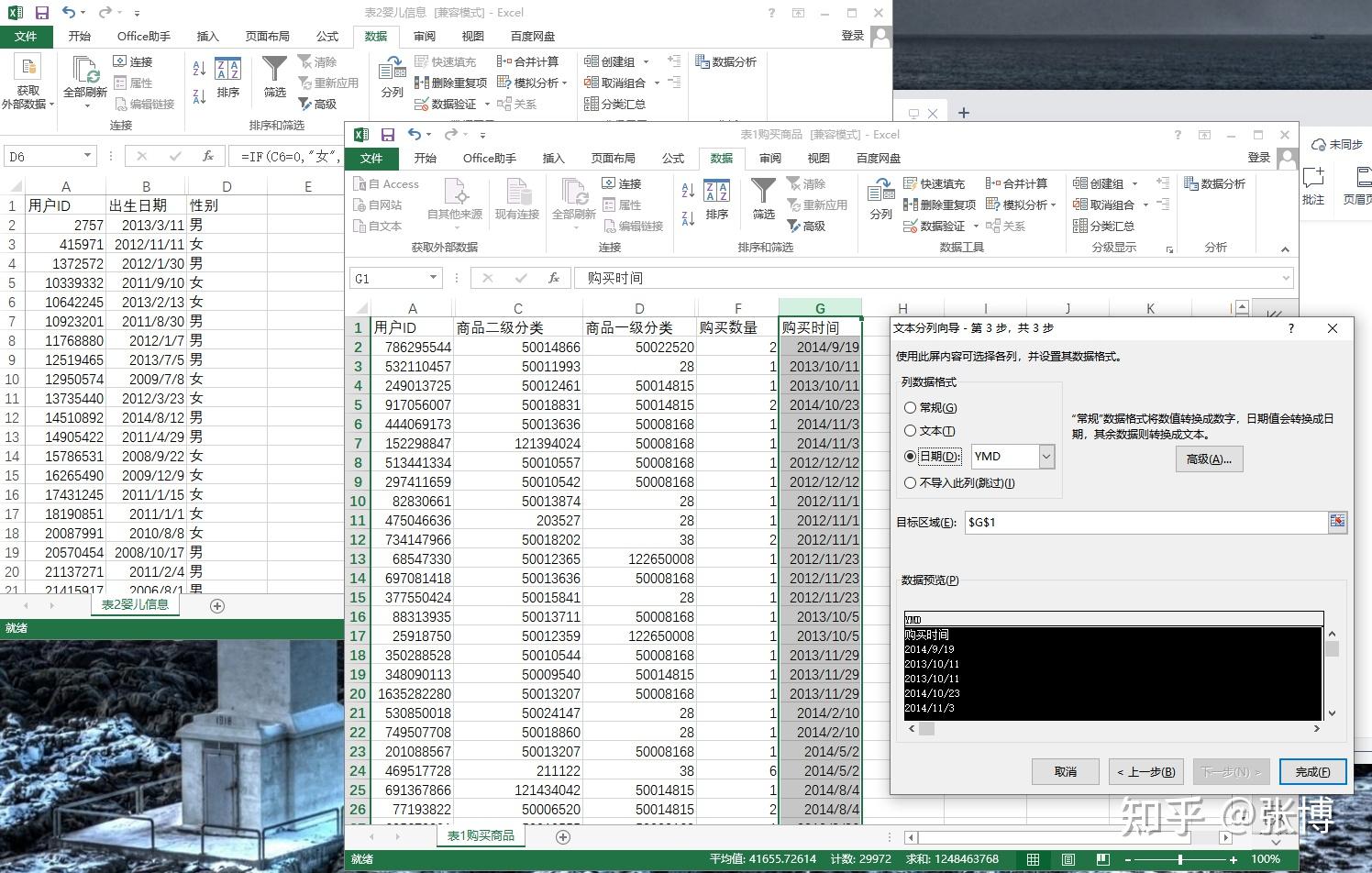This screenshot has width=1372, height=873.
Task: Click 自 Access import in front window
Action: (x=386, y=183)
